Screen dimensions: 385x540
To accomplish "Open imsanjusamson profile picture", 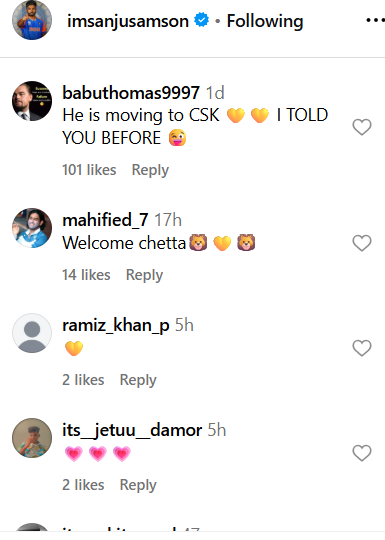I will (32, 20).
